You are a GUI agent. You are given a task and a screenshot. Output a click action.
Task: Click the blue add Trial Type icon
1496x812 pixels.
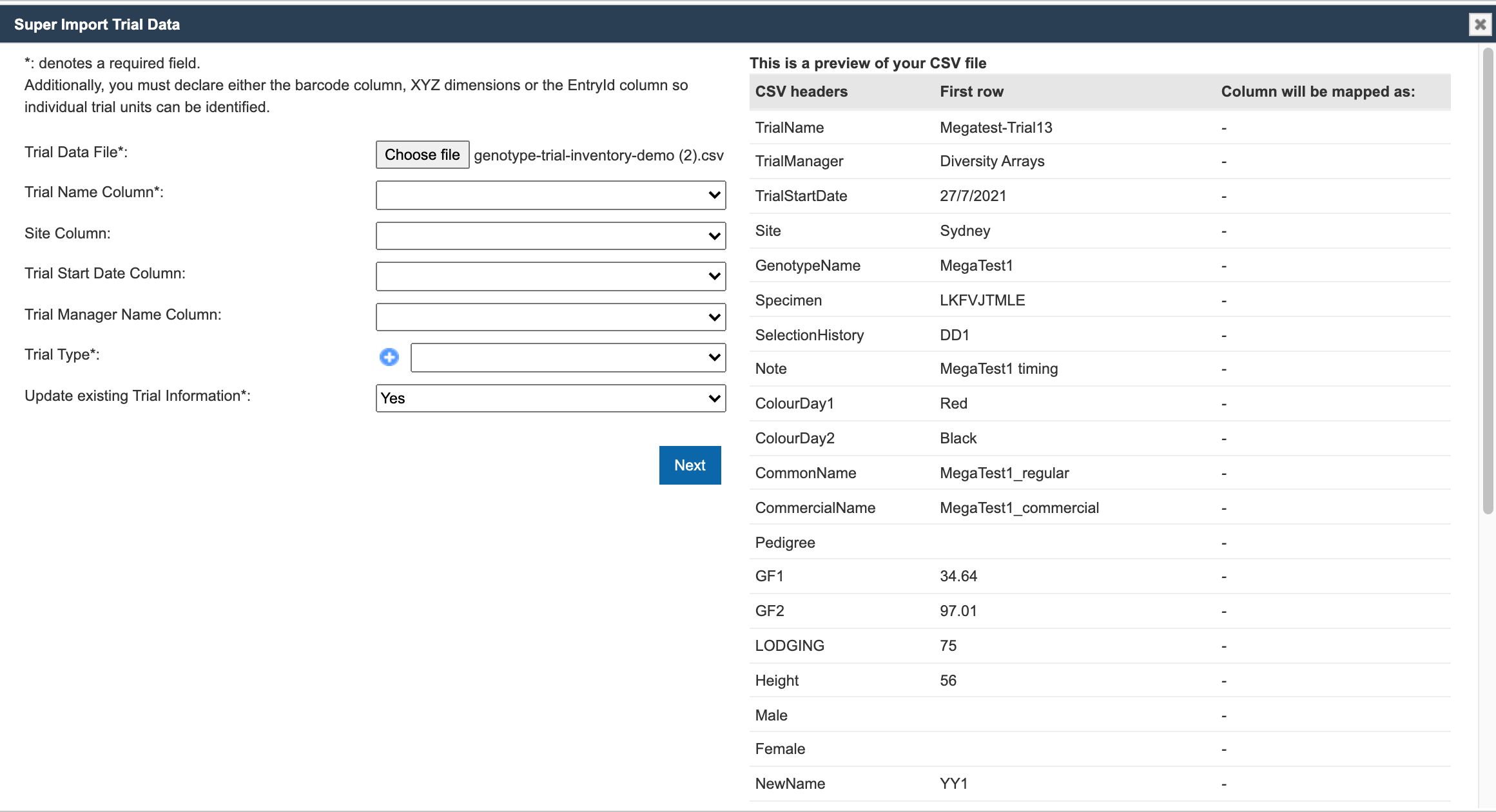(389, 357)
